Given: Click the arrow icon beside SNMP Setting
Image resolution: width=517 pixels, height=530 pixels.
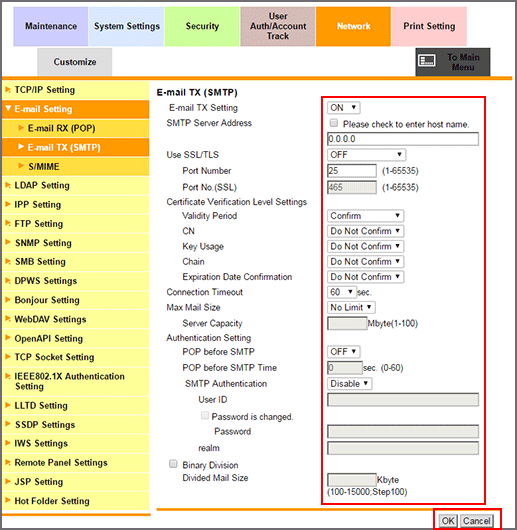Looking at the screenshot, I should 8,242.
